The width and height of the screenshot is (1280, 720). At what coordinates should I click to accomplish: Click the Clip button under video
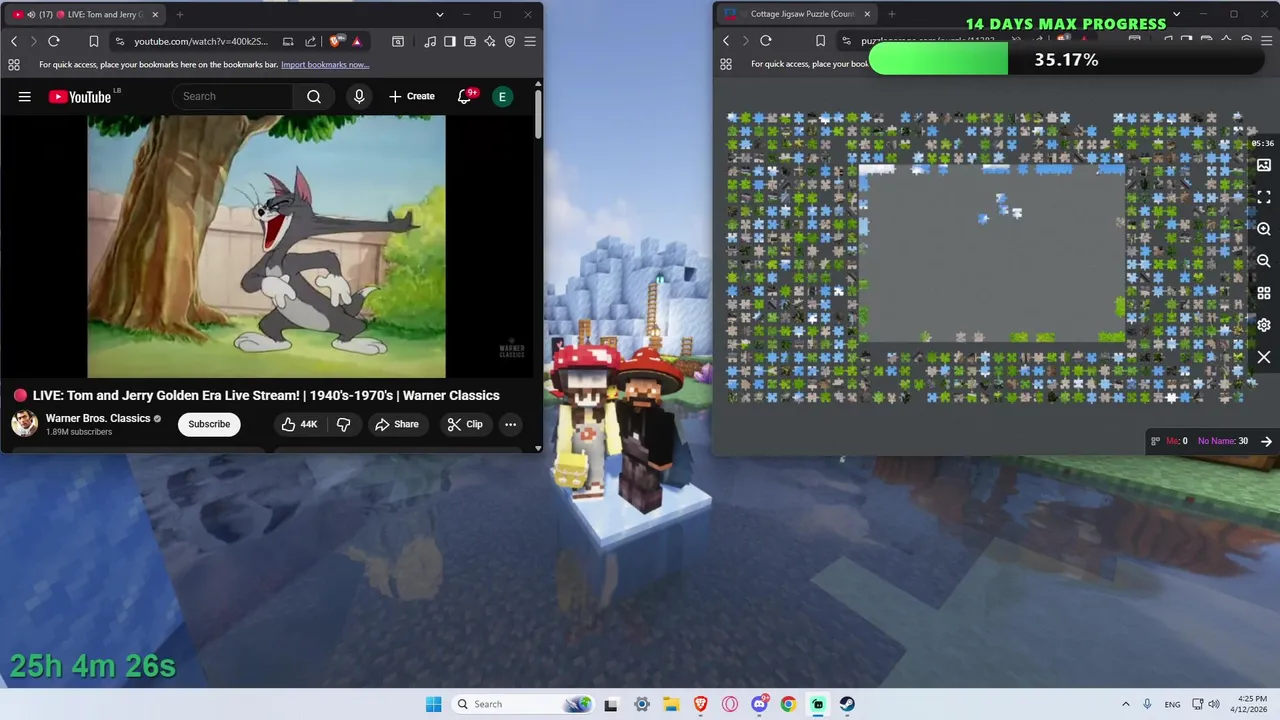pos(465,424)
